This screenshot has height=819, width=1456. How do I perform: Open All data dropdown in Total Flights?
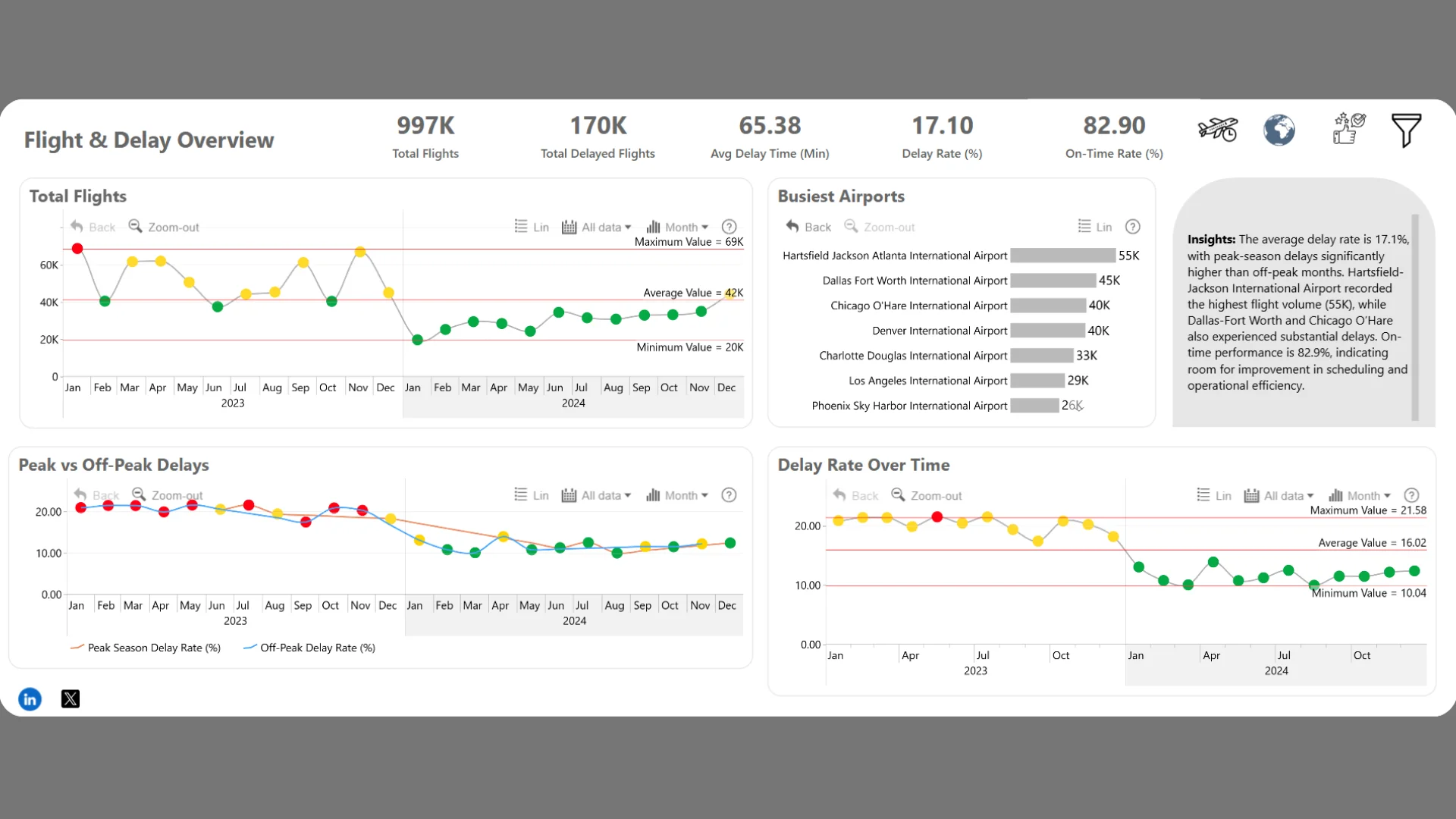tap(596, 227)
